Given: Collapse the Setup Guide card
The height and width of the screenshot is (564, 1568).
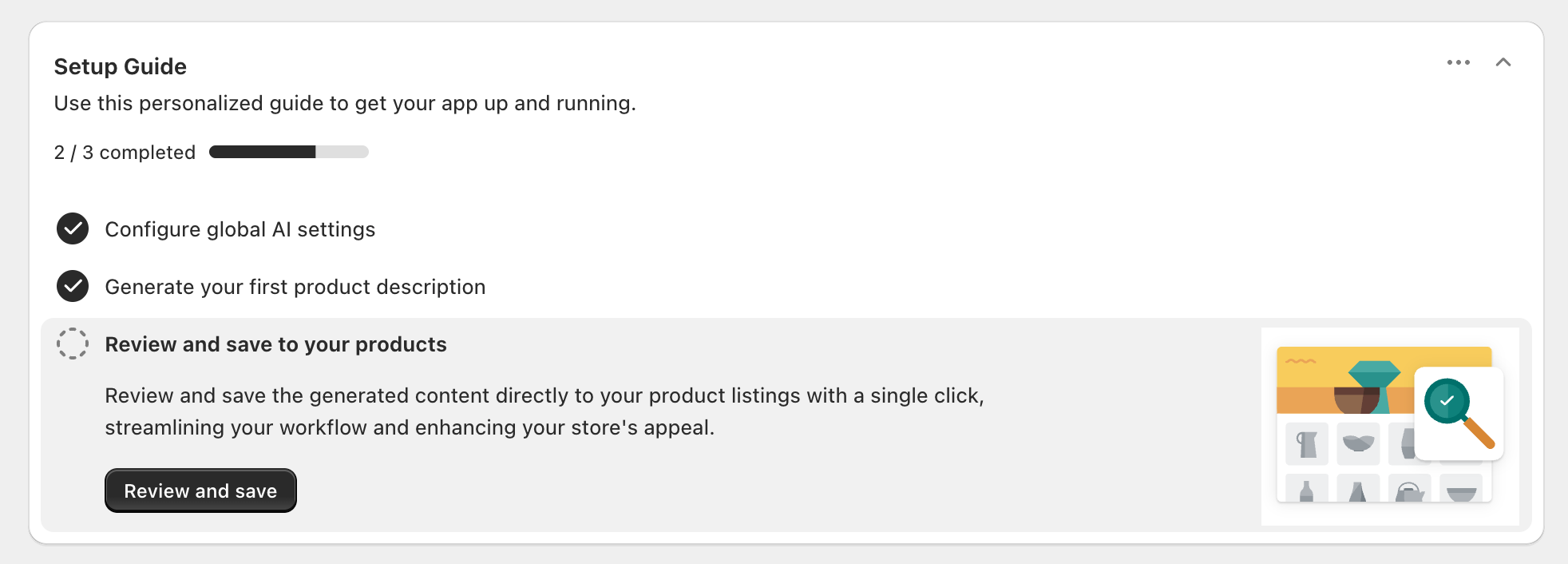Looking at the screenshot, I should [x=1503, y=62].
